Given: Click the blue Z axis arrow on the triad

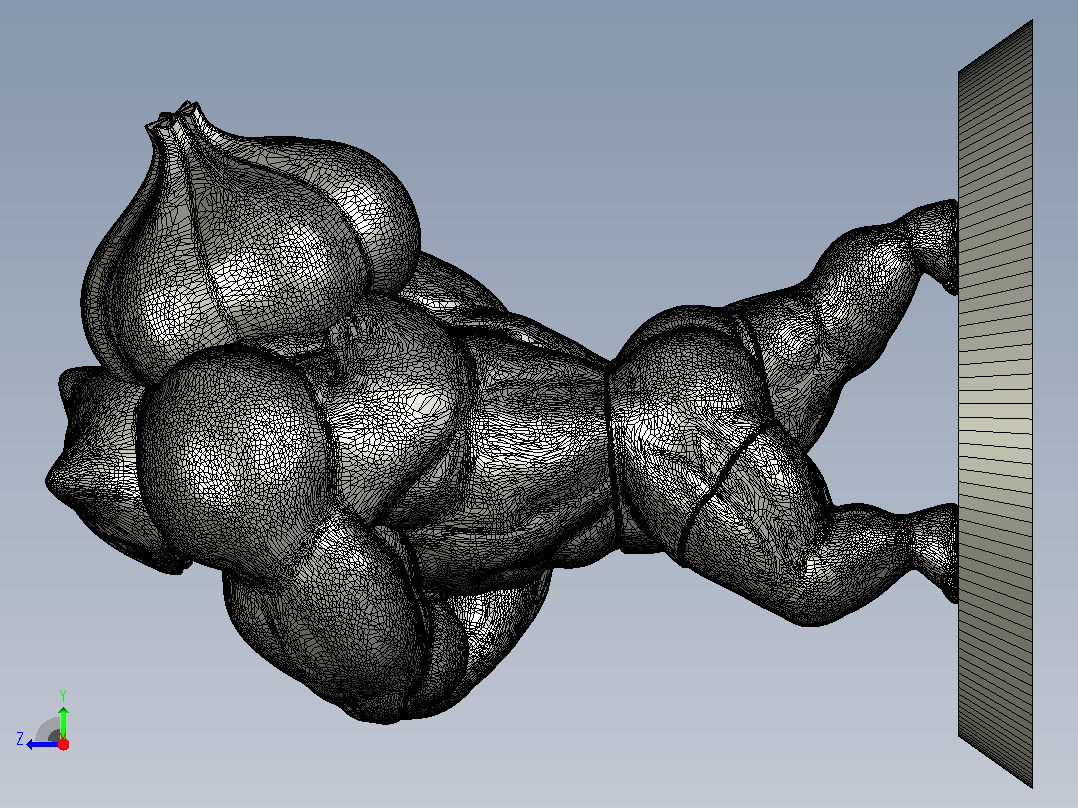Looking at the screenshot, I should [41, 745].
